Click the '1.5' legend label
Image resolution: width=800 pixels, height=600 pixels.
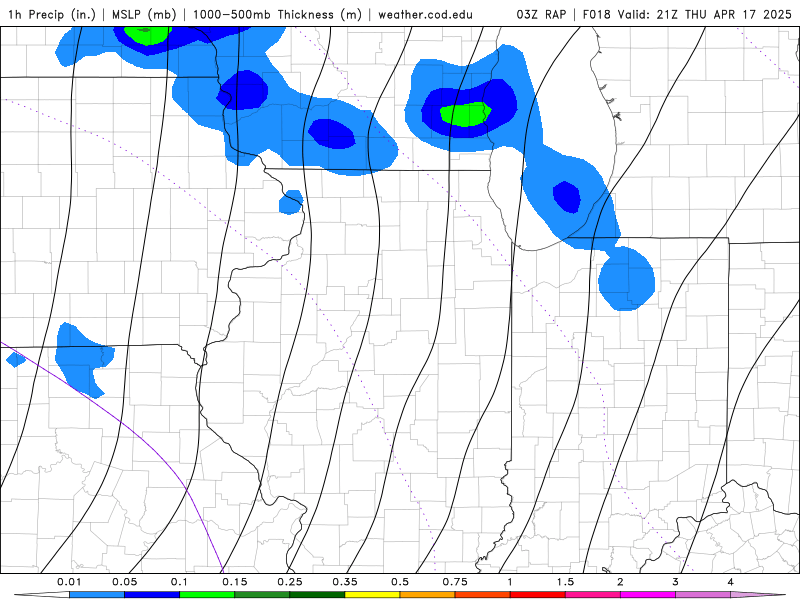point(565,582)
